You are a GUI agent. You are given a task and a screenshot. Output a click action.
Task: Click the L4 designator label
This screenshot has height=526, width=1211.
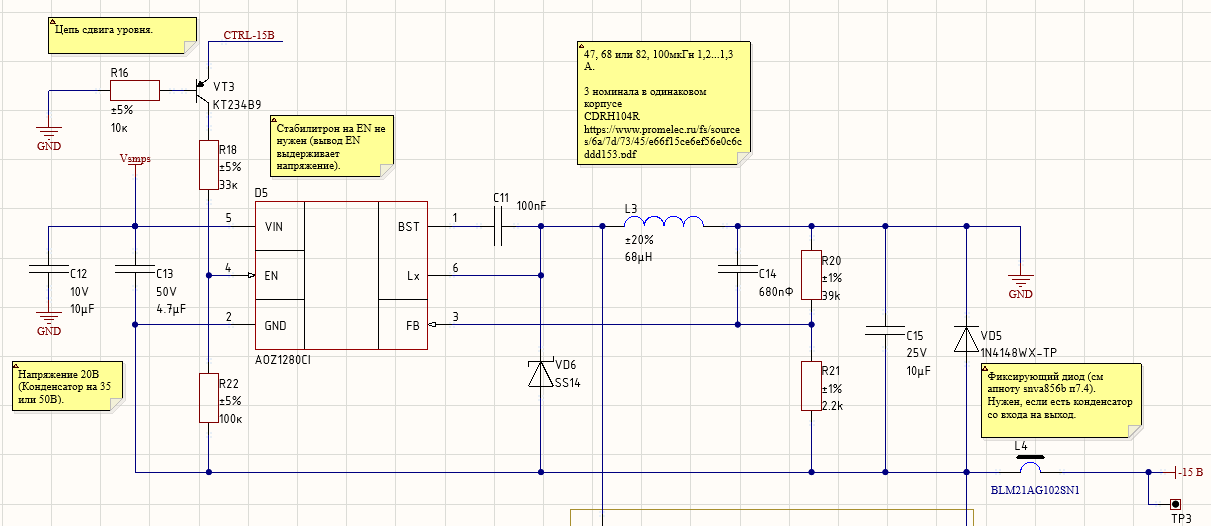tap(1020, 446)
